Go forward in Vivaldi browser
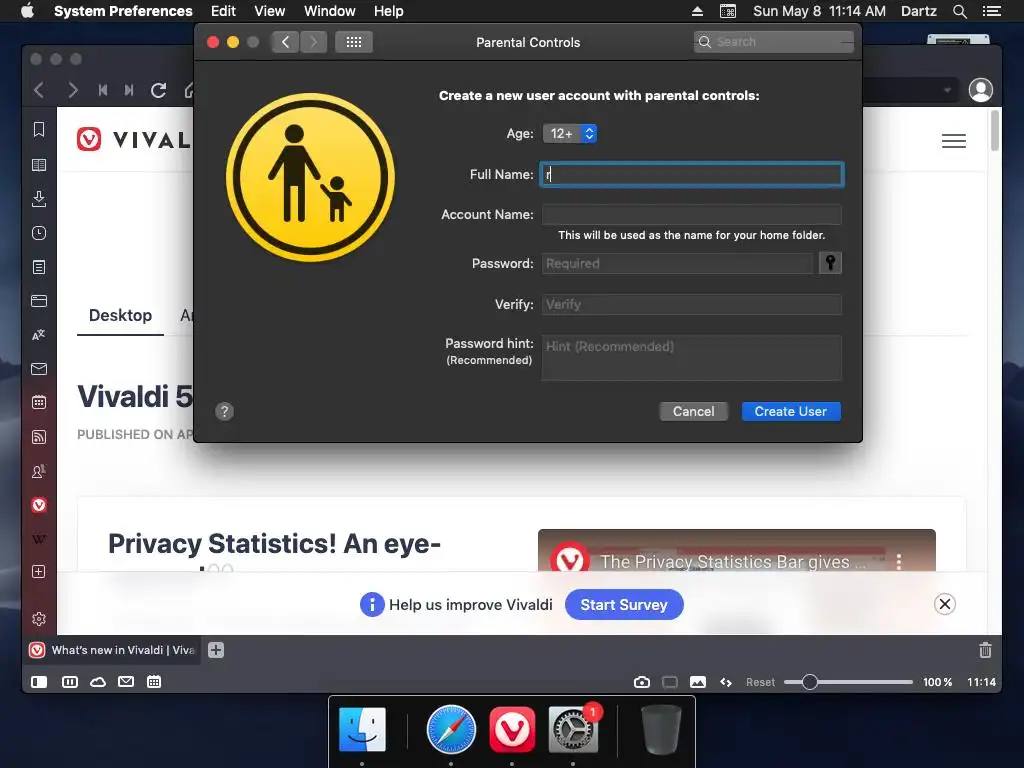The width and height of the screenshot is (1024, 768). (x=72, y=90)
